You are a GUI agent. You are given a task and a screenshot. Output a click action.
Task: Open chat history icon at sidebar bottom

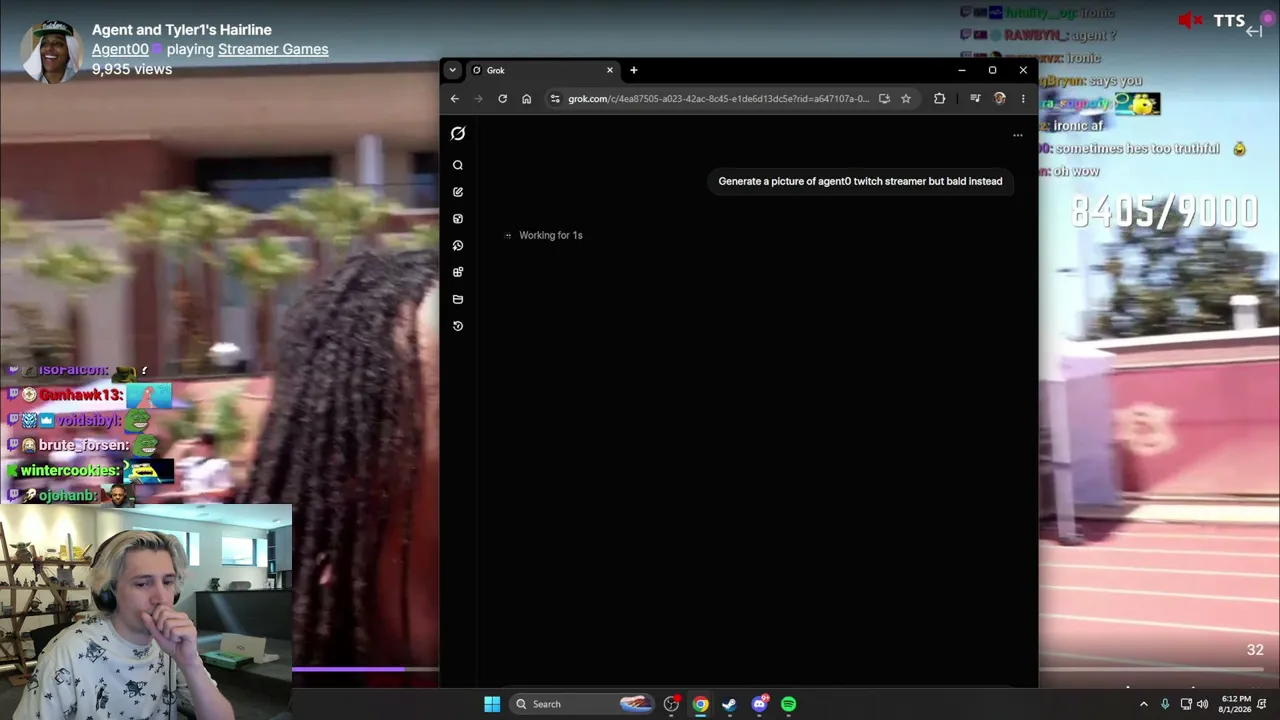458,326
